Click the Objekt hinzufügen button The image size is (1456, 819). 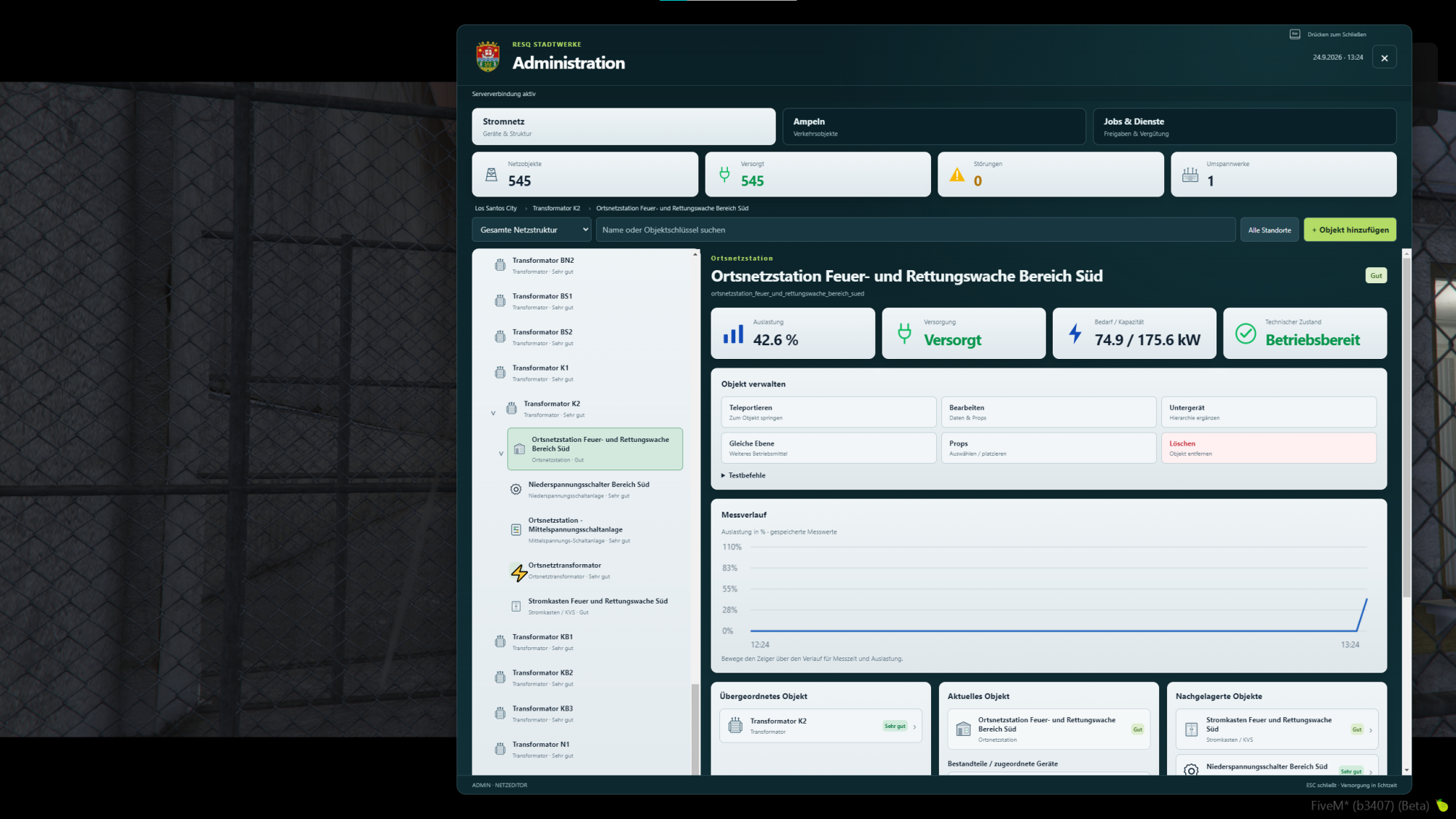click(1350, 229)
